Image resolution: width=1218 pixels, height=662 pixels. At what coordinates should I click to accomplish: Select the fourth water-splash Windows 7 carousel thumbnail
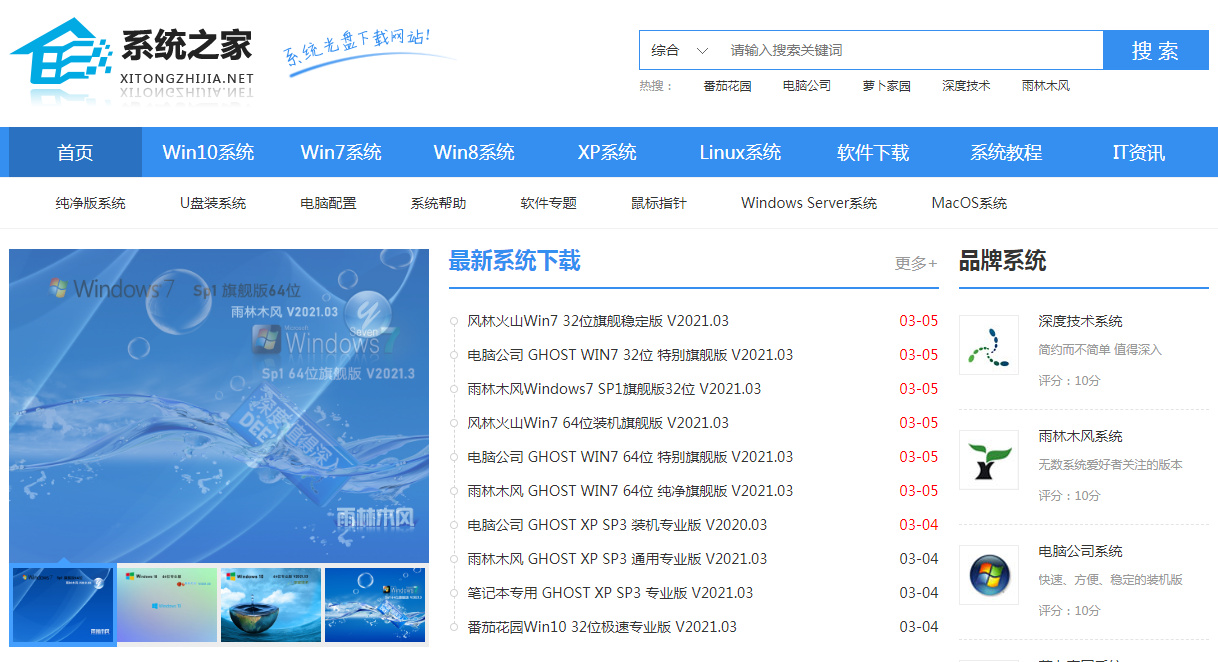[x=375, y=605]
